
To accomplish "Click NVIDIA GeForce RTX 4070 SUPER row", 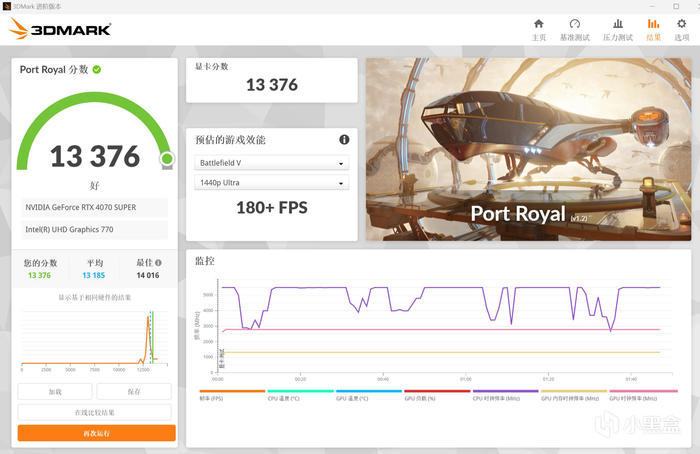I will click(95, 207).
